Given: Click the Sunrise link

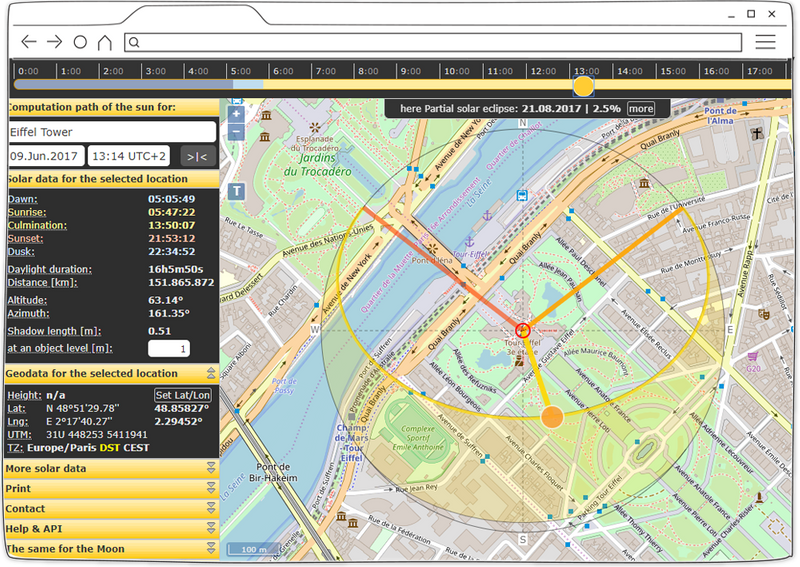Looking at the screenshot, I should (27, 212).
